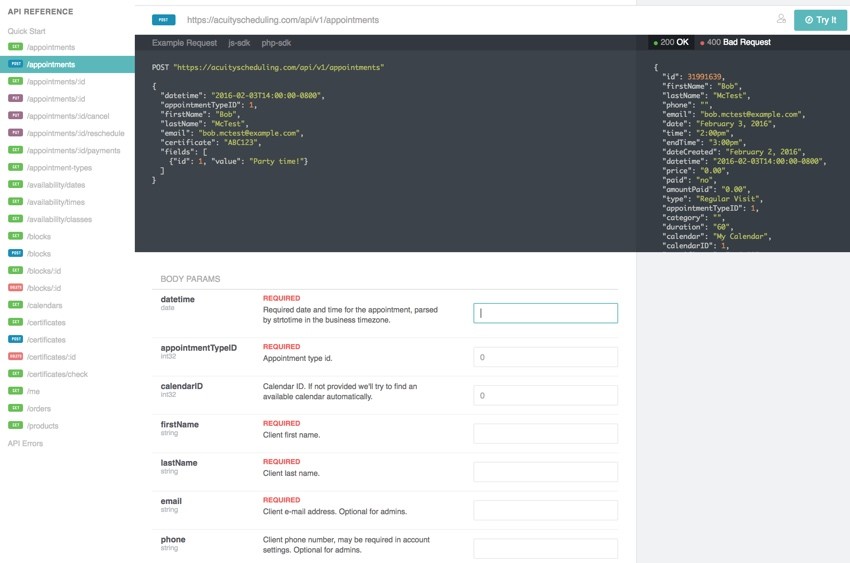Click the user account icon beside Try It
This screenshot has height=563, width=850.
[x=781, y=19]
